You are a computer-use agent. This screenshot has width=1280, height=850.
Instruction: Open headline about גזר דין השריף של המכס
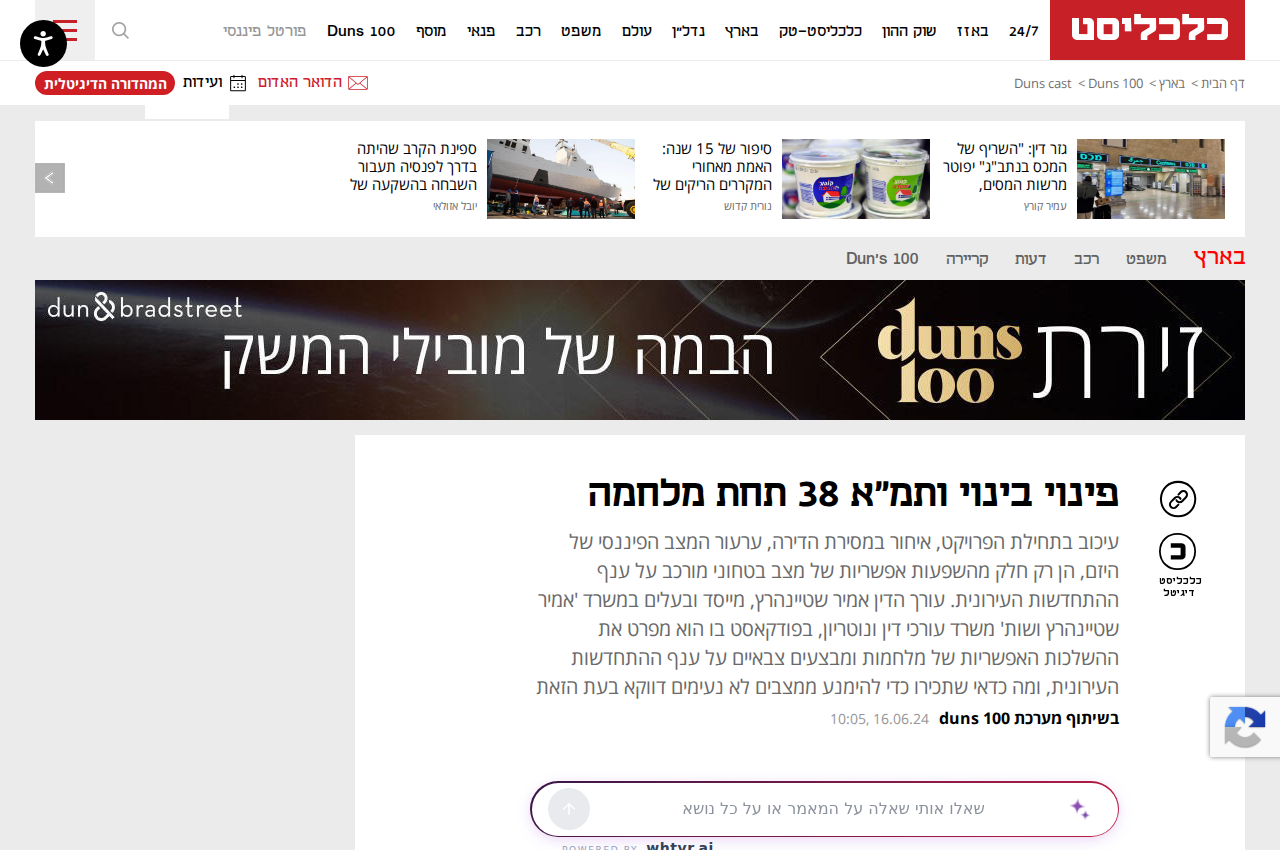(1005, 167)
